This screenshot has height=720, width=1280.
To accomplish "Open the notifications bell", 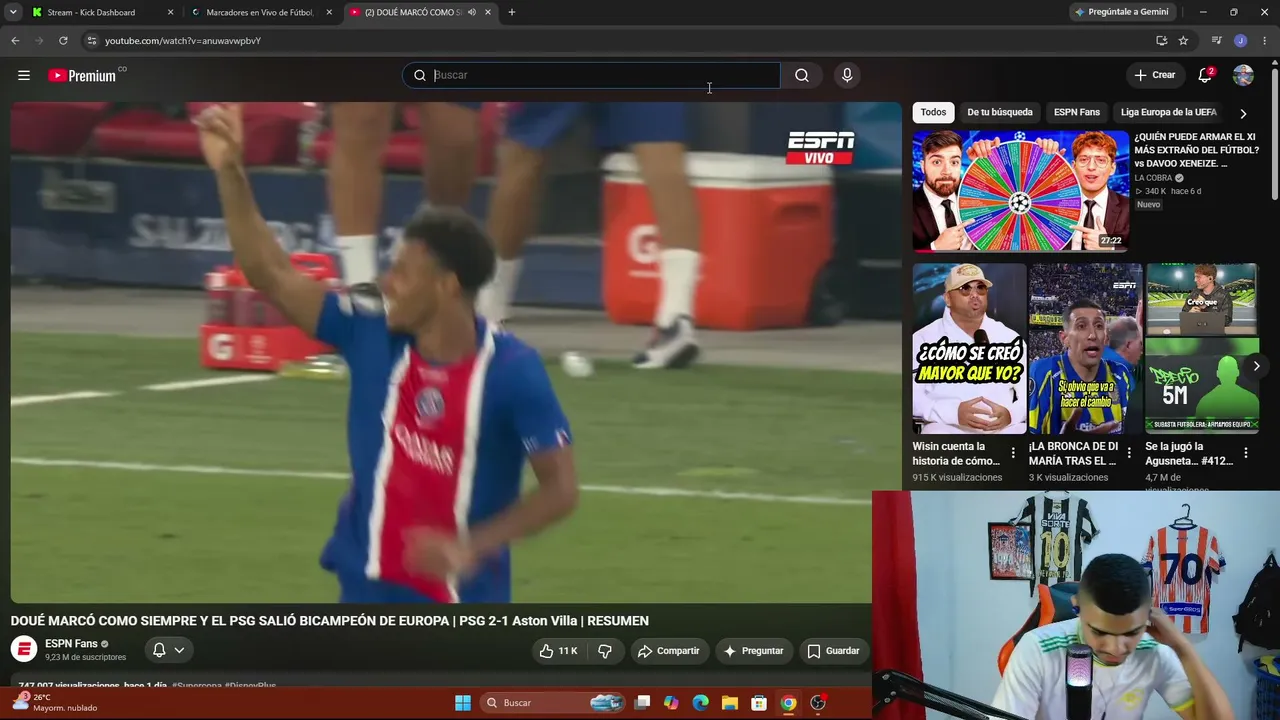I will click(1205, 75).
